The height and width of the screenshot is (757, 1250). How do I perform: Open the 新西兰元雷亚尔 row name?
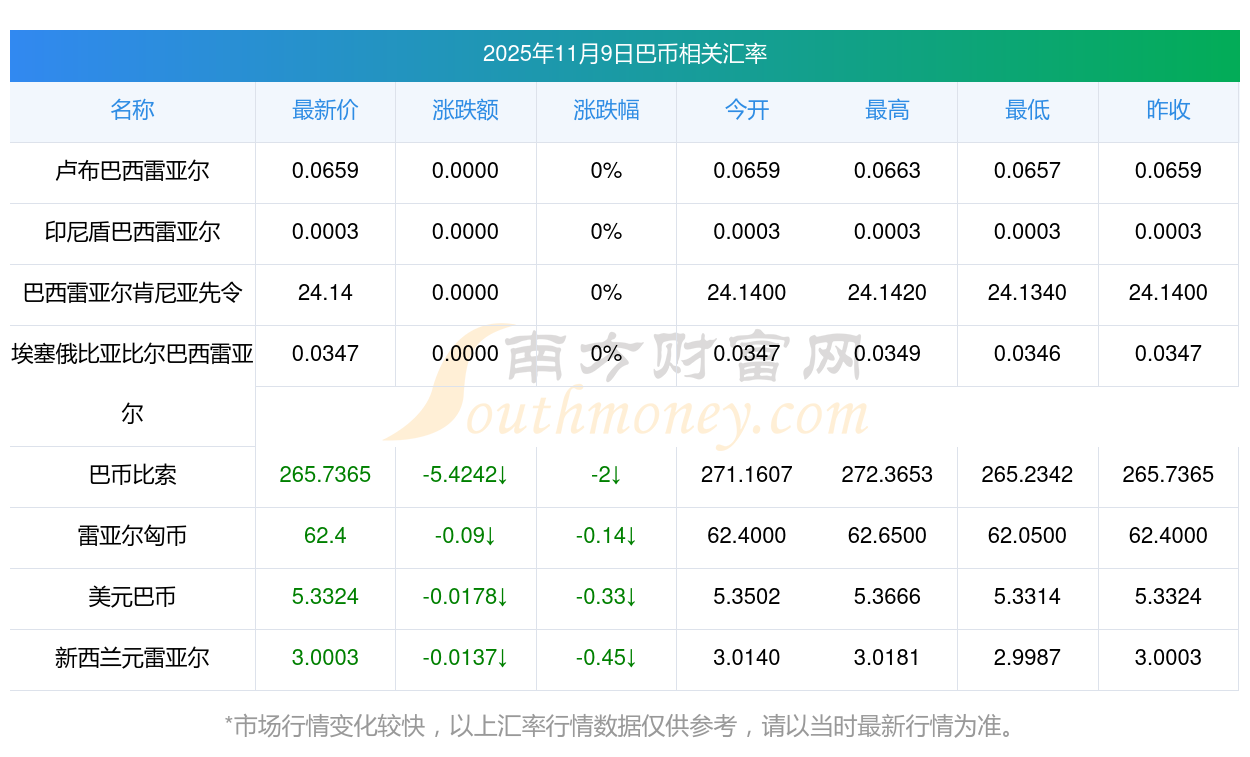tap(132, 658)
